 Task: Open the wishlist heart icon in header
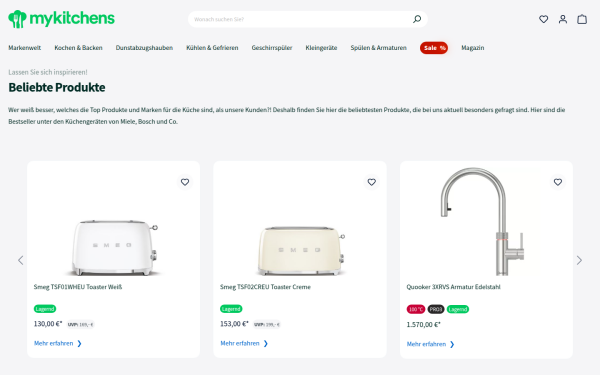pyautogui.click(x=543, y=19)
